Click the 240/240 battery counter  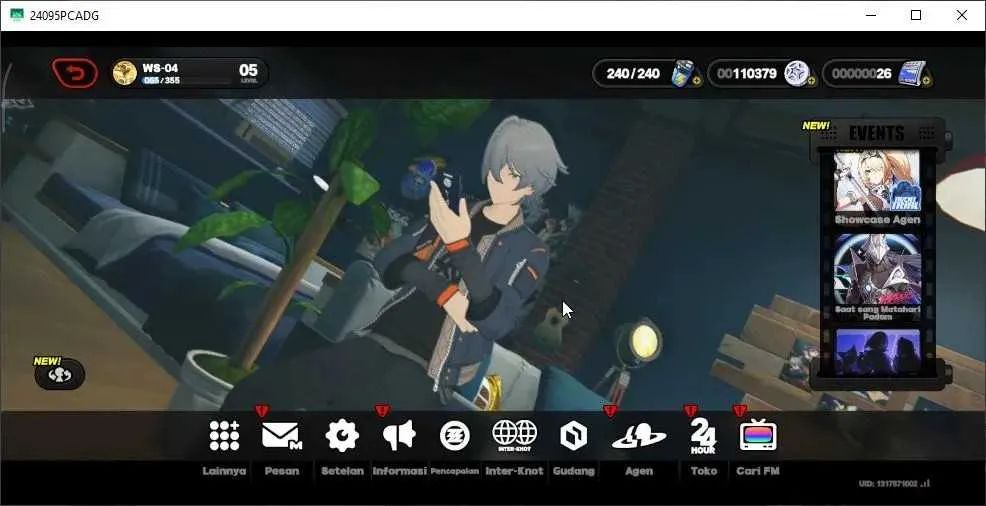point(633,74)
